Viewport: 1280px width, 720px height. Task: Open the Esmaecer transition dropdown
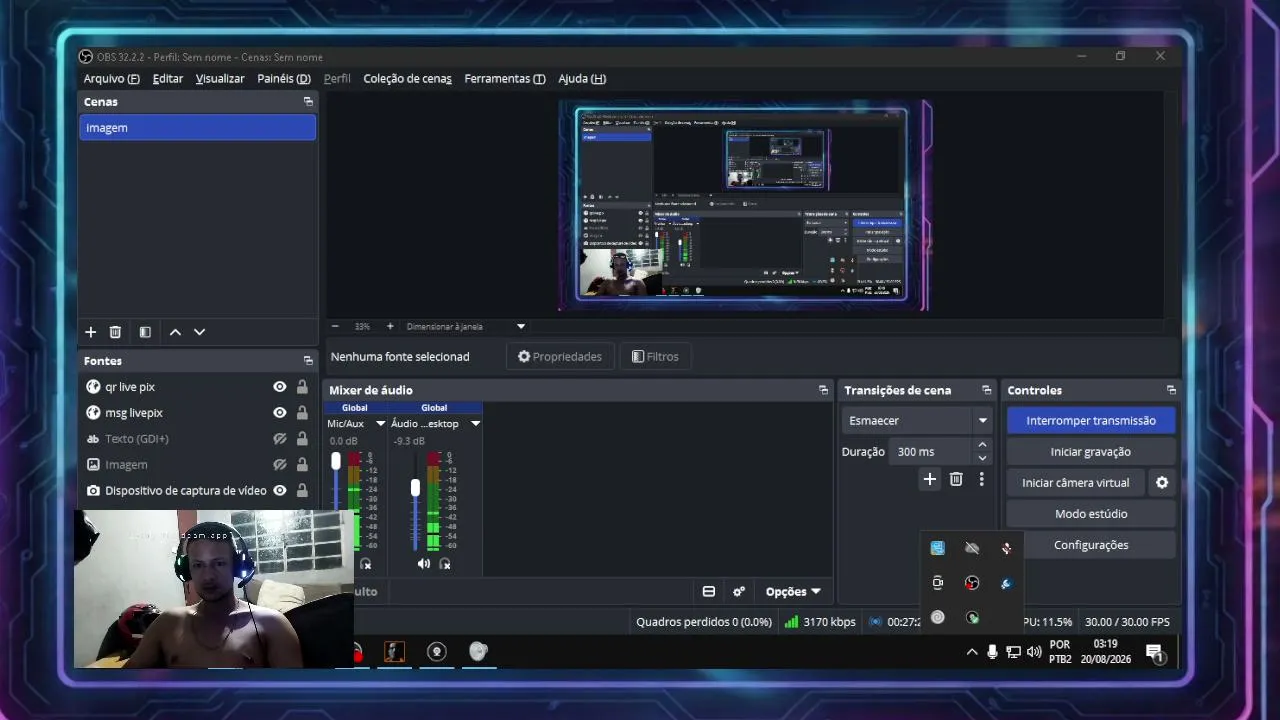coord(917,421)
